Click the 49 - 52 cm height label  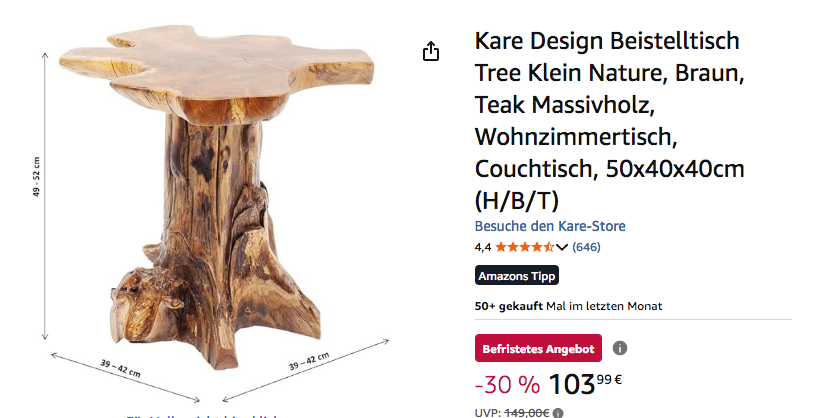(36, 177)
